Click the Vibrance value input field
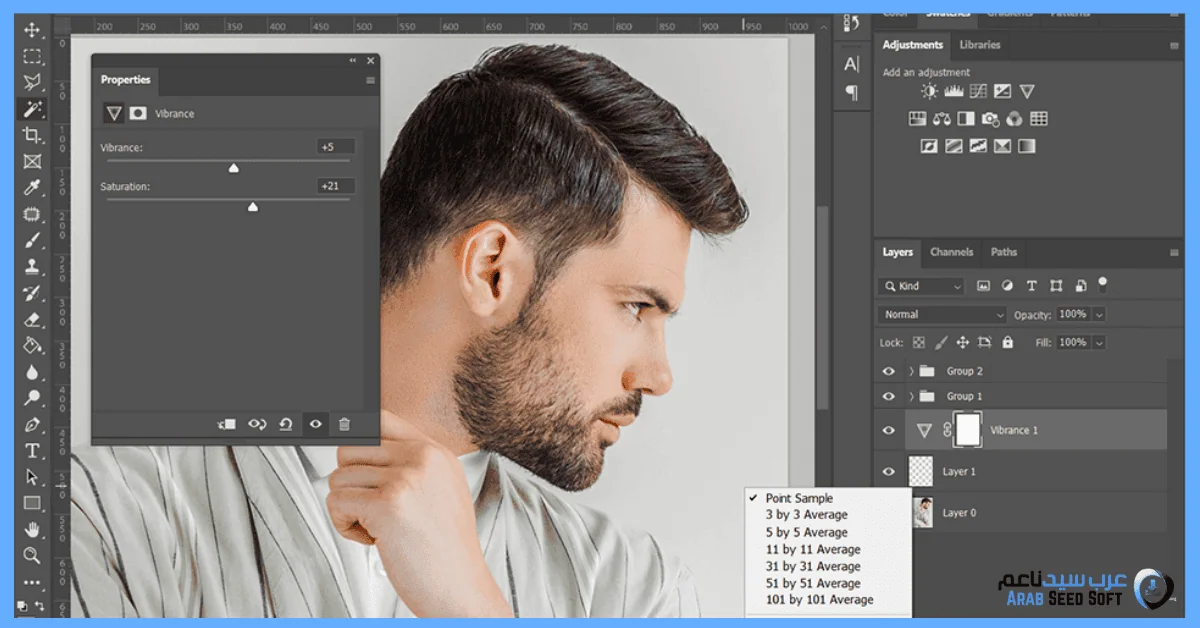 pyautogui.click(x=336, y=147)
